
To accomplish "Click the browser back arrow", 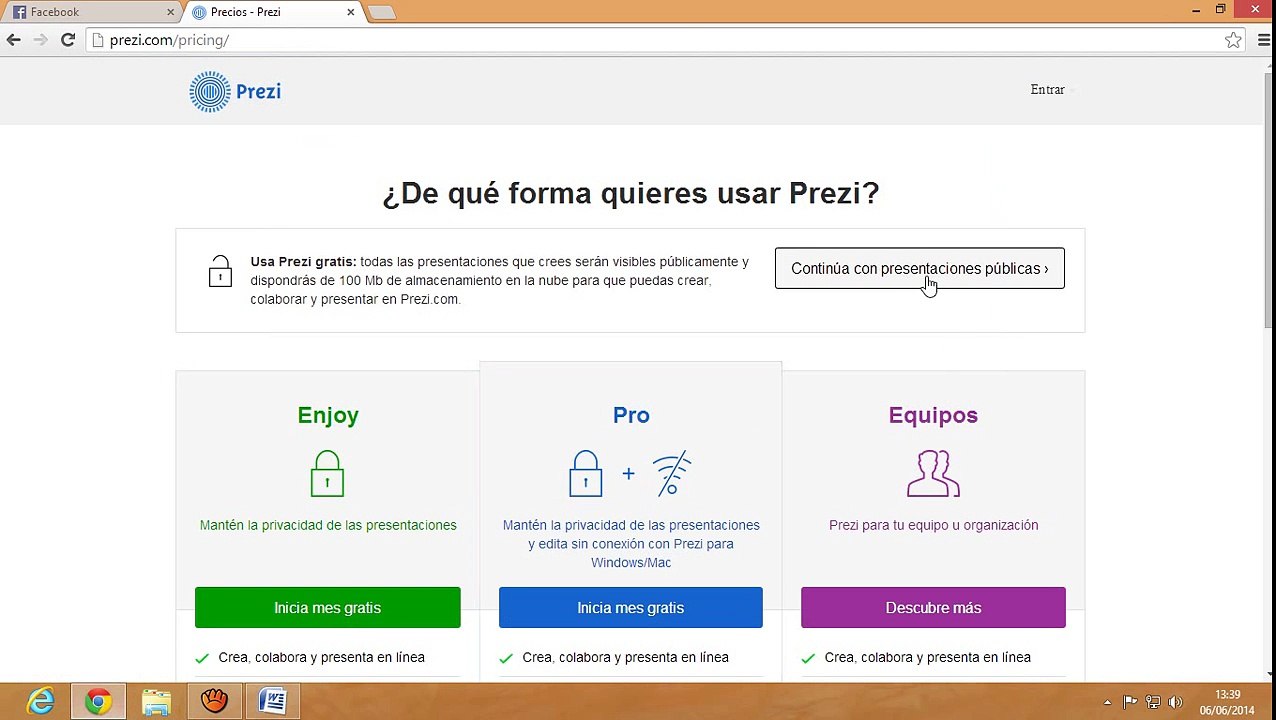I will coord(13,40).
